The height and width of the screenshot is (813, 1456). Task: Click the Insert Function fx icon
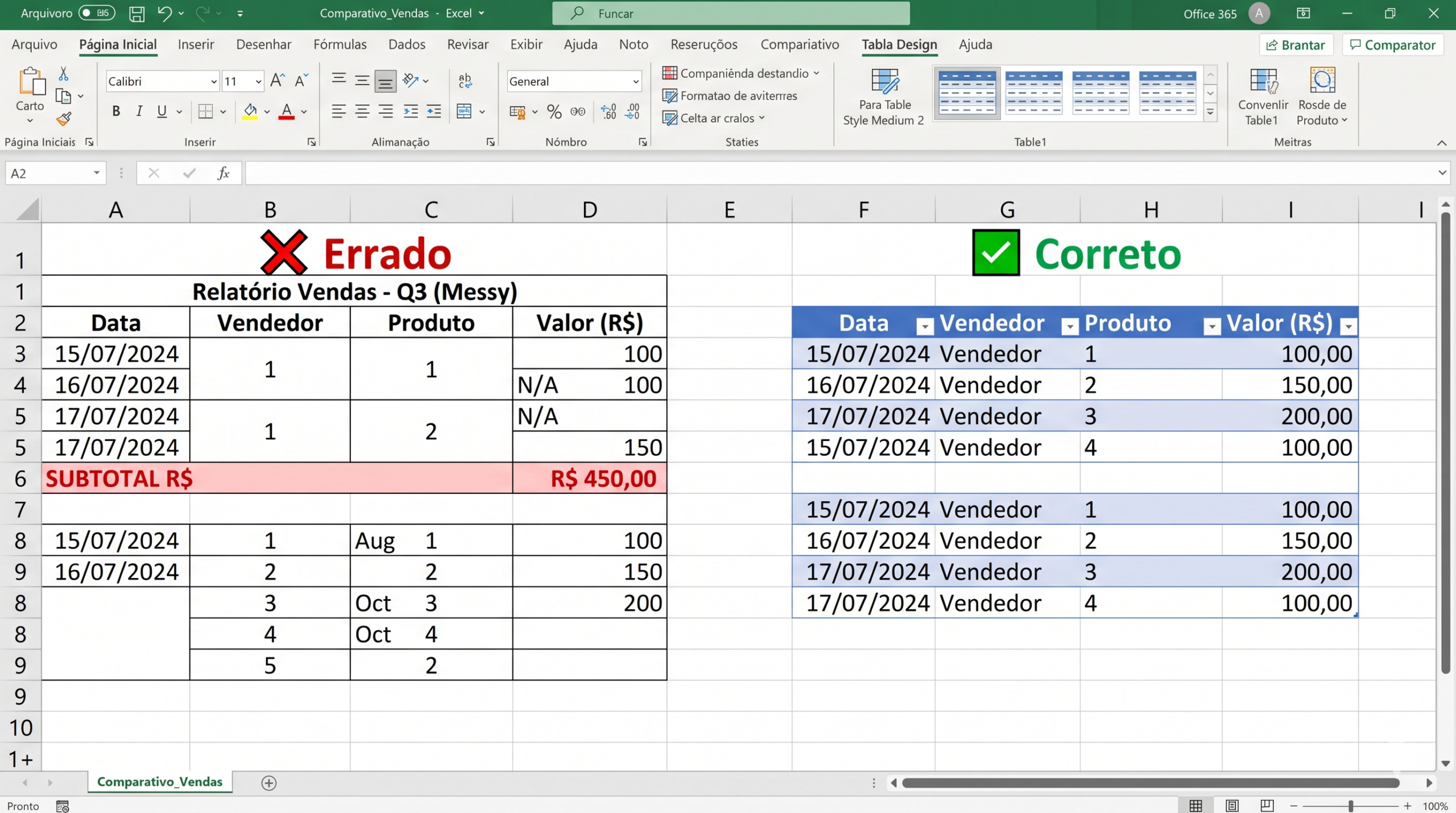[224, 173]
